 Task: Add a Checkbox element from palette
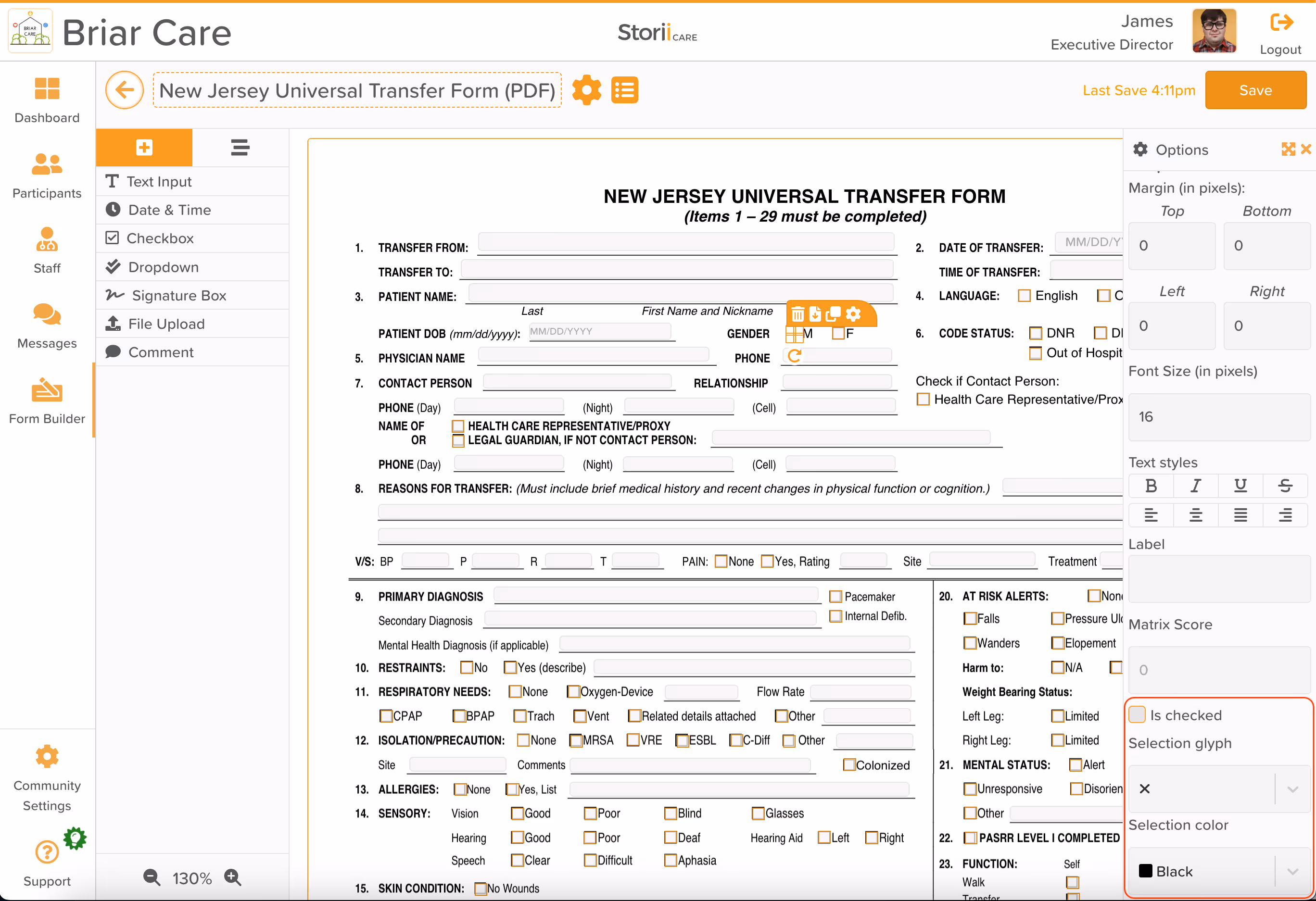192,238
